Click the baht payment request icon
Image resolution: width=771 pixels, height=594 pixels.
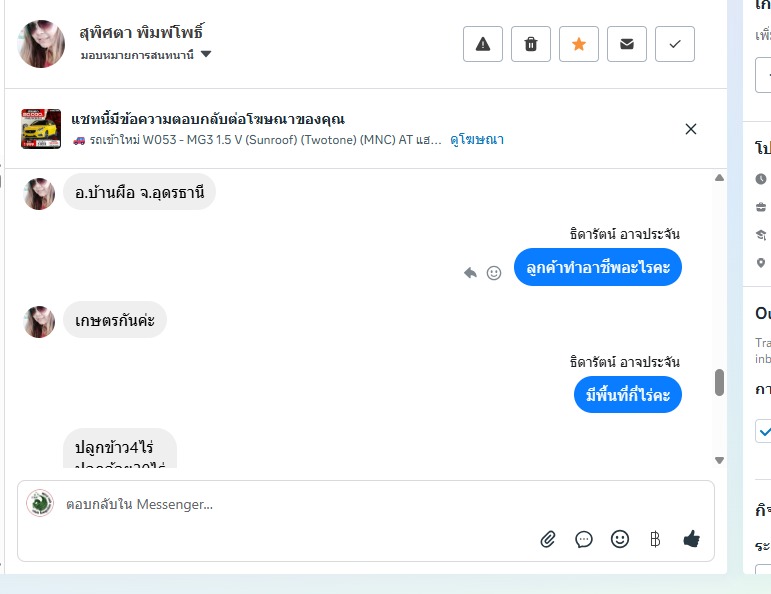pyautogui.click(x=655, y=539)
